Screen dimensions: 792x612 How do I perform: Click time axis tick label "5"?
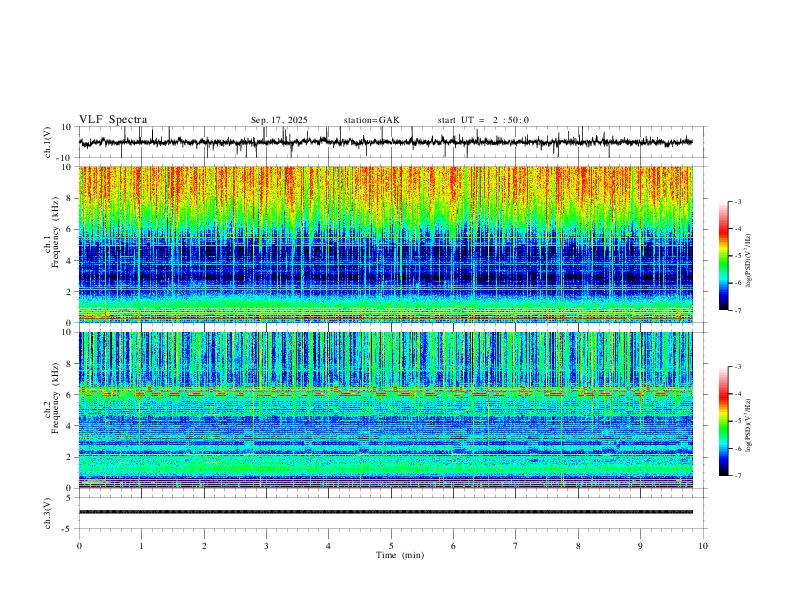pos(391,546)
